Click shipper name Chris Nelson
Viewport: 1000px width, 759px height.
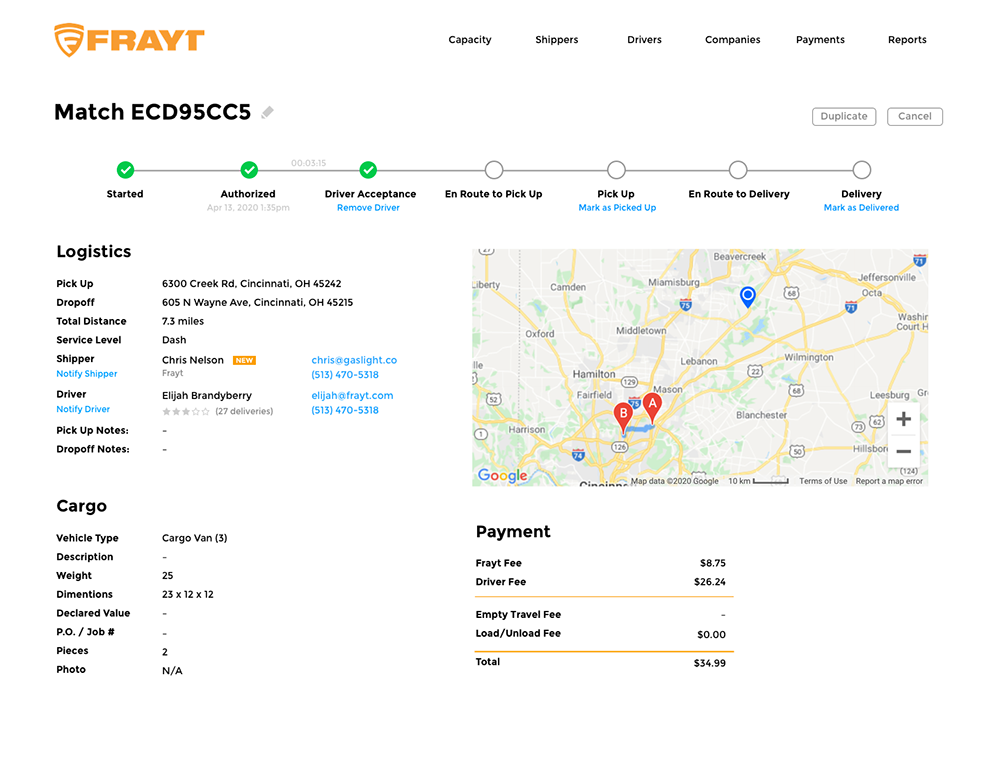coord(193,360)
